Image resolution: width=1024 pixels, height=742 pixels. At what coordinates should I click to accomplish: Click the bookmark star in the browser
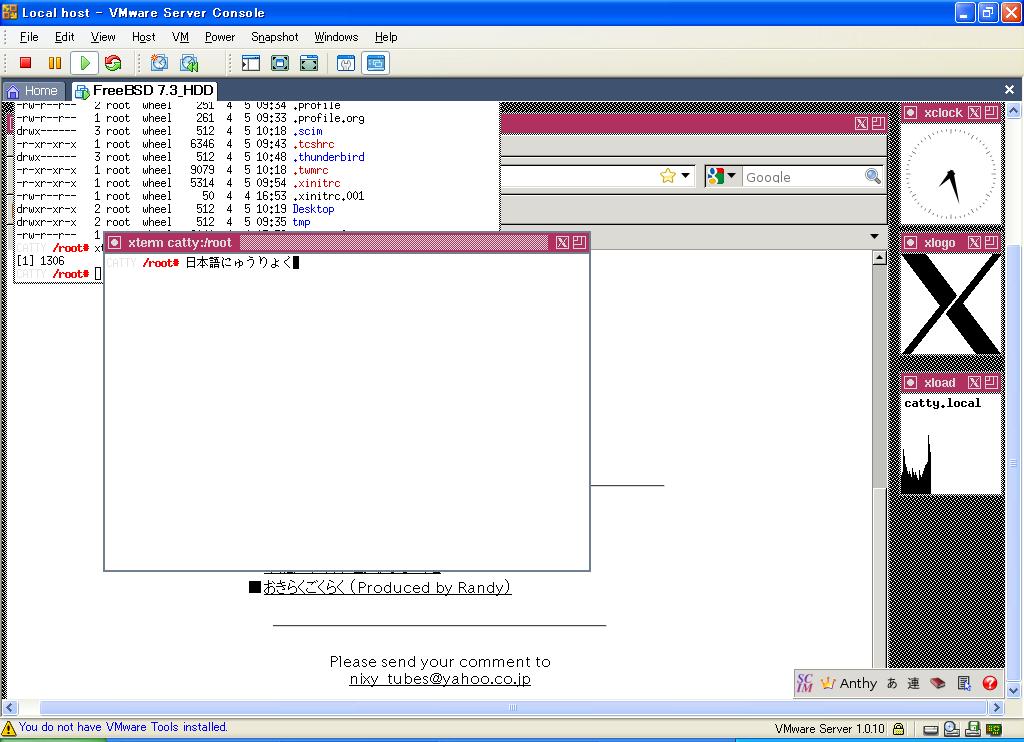(667, 176)
